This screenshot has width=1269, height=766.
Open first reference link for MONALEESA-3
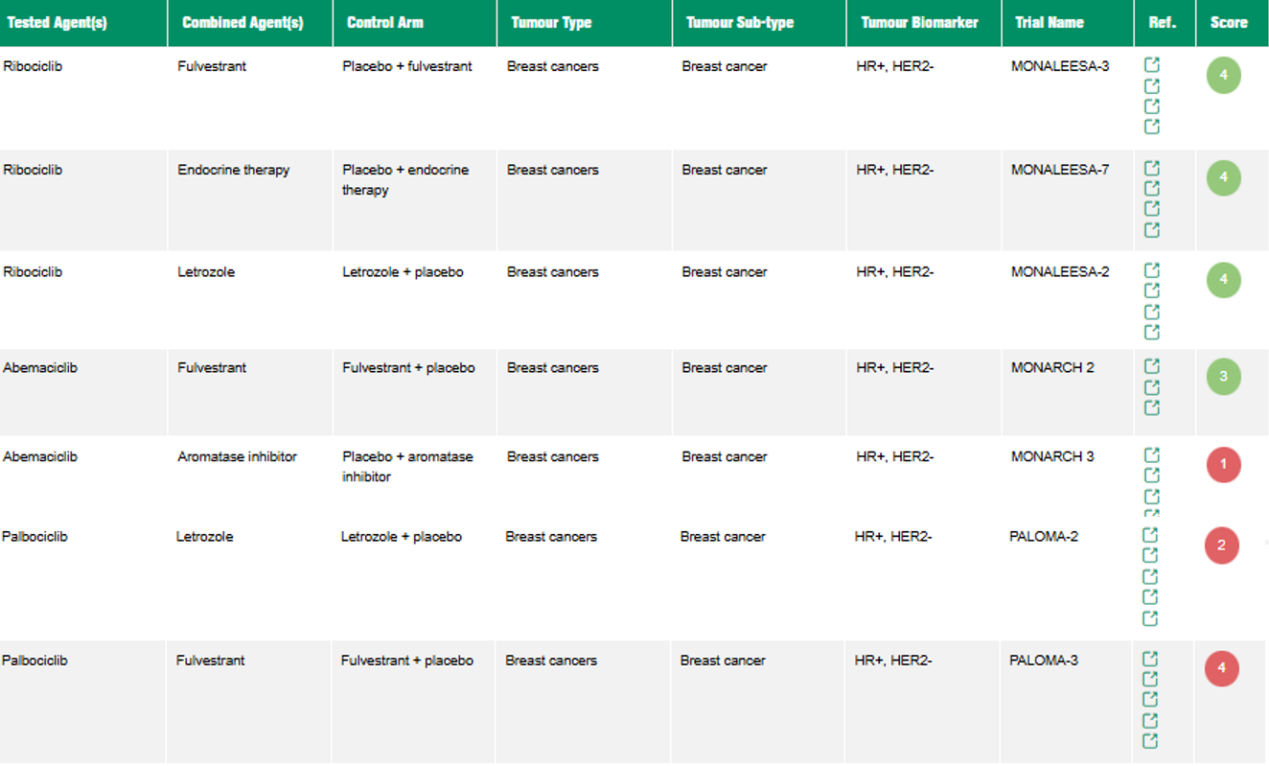click(x=1152, y=65)
